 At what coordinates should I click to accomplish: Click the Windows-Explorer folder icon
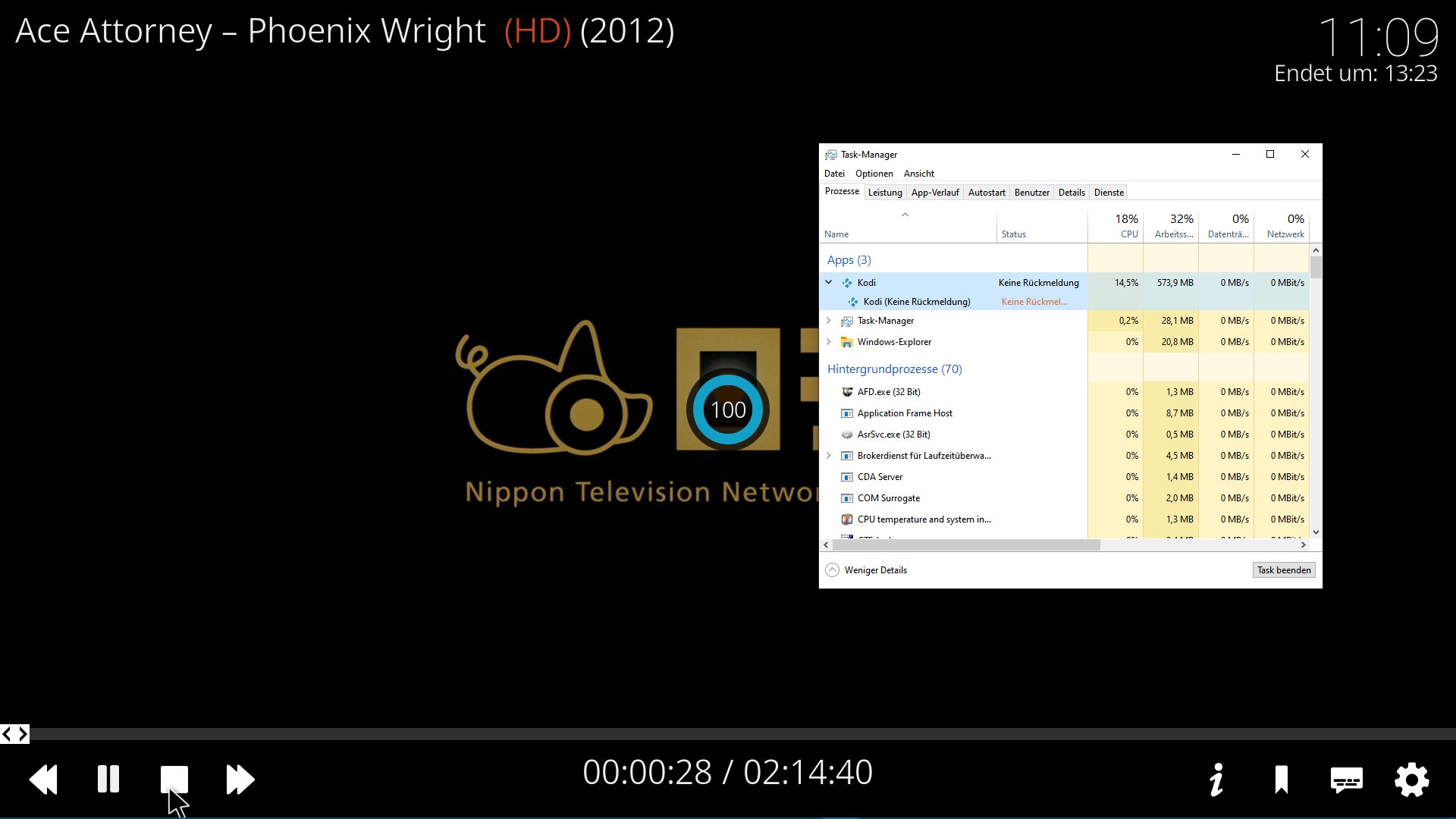tap(847, 342)
